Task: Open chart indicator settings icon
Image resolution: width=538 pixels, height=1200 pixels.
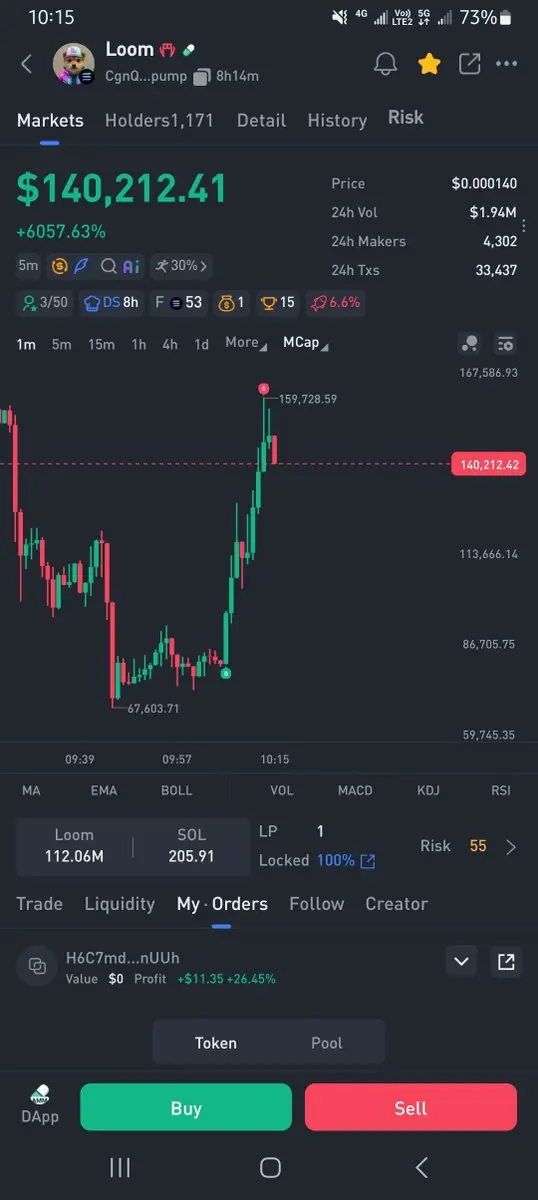Action: tap(505, 343)
